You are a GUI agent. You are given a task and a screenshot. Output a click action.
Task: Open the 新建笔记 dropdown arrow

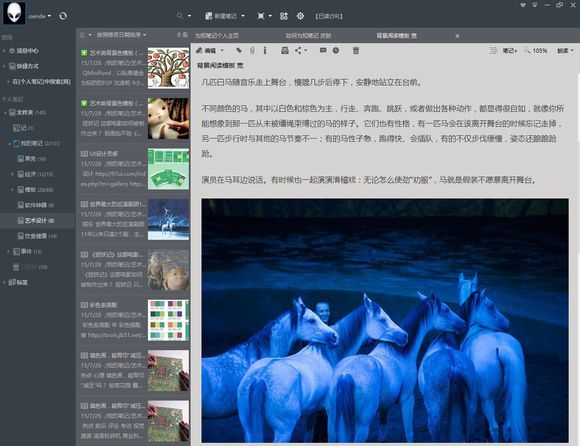[243, 16]
